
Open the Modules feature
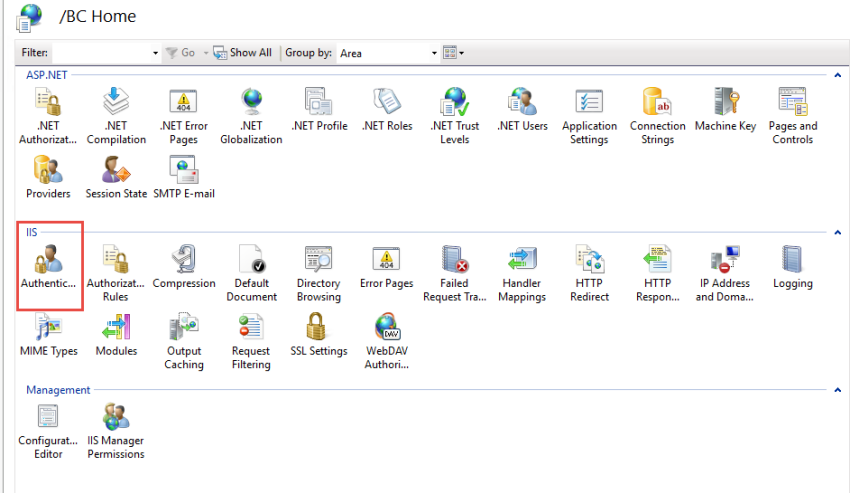[116, 335]
